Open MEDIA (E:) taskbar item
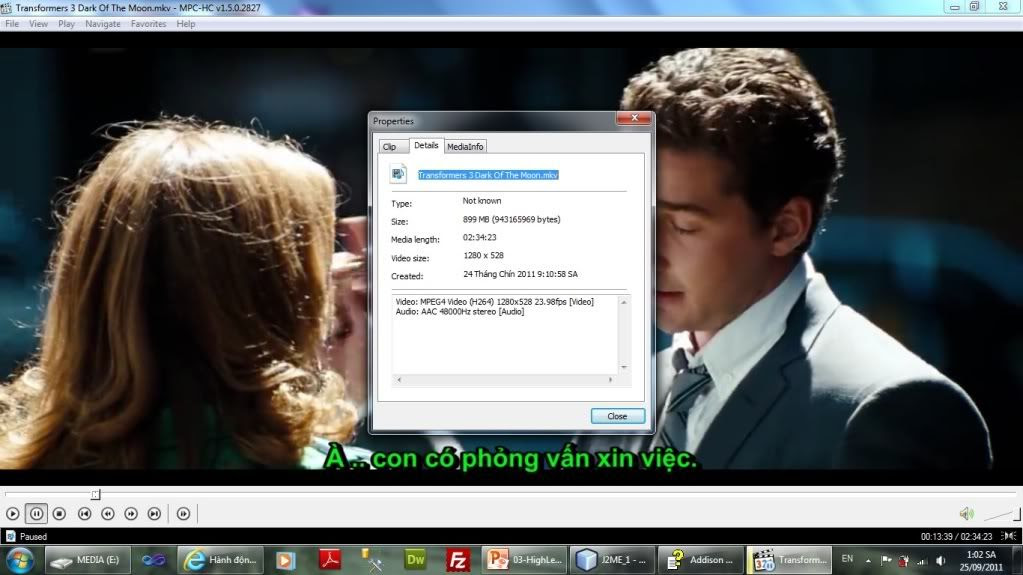This screenshot has height=575, width=1023. coord(87,560)
